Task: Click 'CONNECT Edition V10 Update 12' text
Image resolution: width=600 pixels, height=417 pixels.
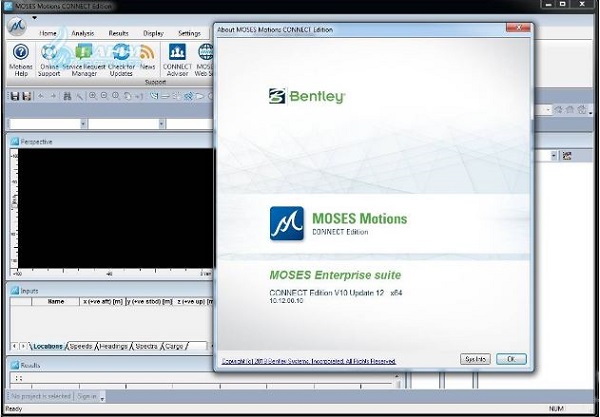Action: click(326, 293)
